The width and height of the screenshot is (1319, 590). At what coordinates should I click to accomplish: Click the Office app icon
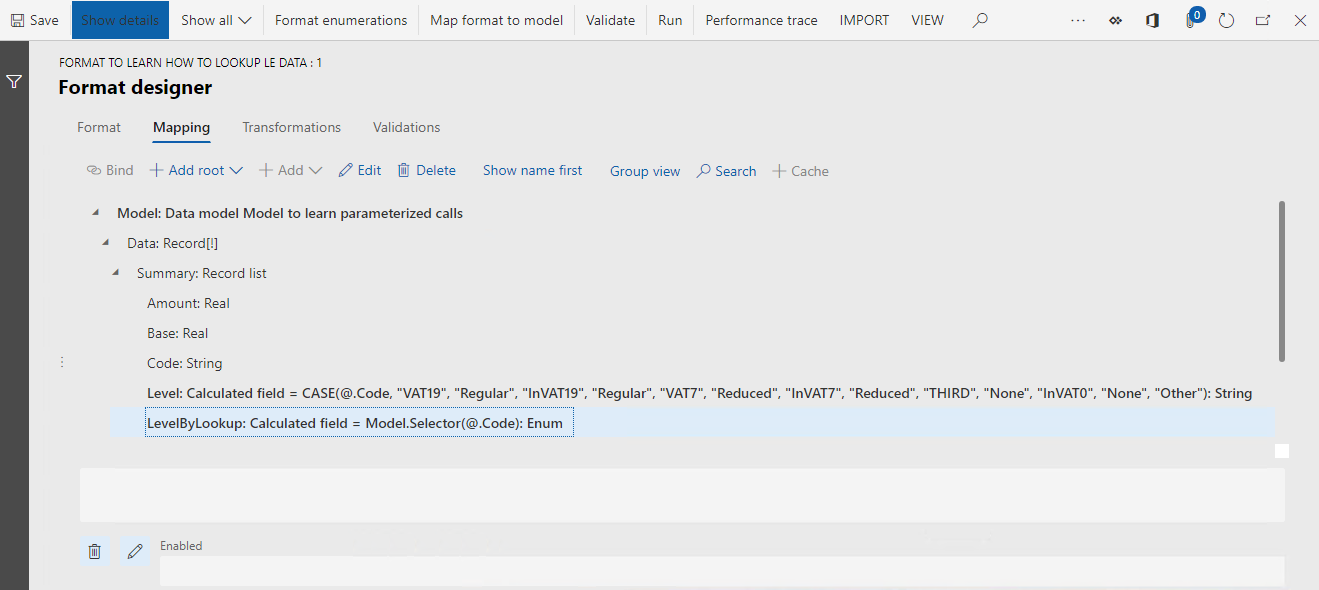pos(1152,20)
